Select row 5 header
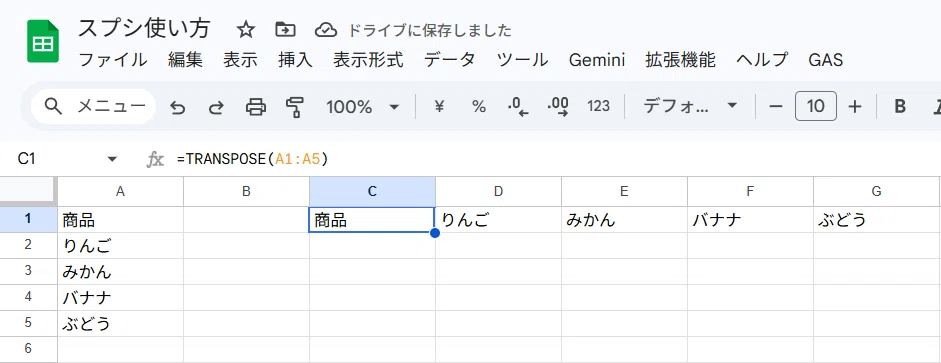The height and width of the screenshot is (363, 941). pyautogui.click(x=28, y=323)
